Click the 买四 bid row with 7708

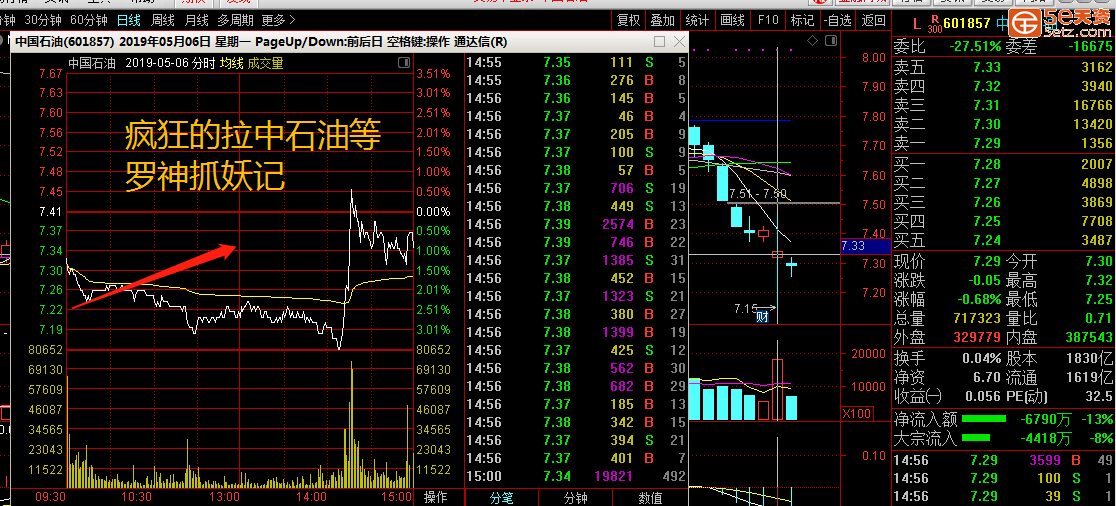point(1003,221)
